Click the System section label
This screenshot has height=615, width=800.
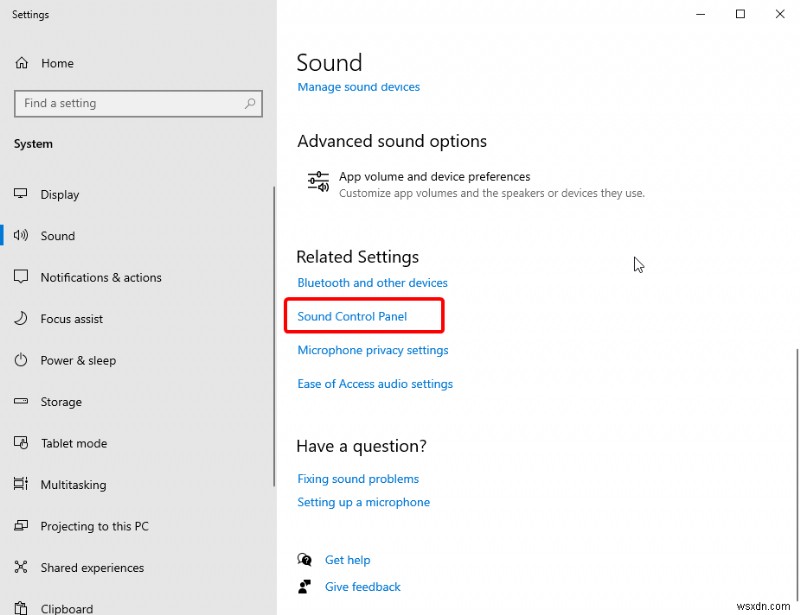33,143
